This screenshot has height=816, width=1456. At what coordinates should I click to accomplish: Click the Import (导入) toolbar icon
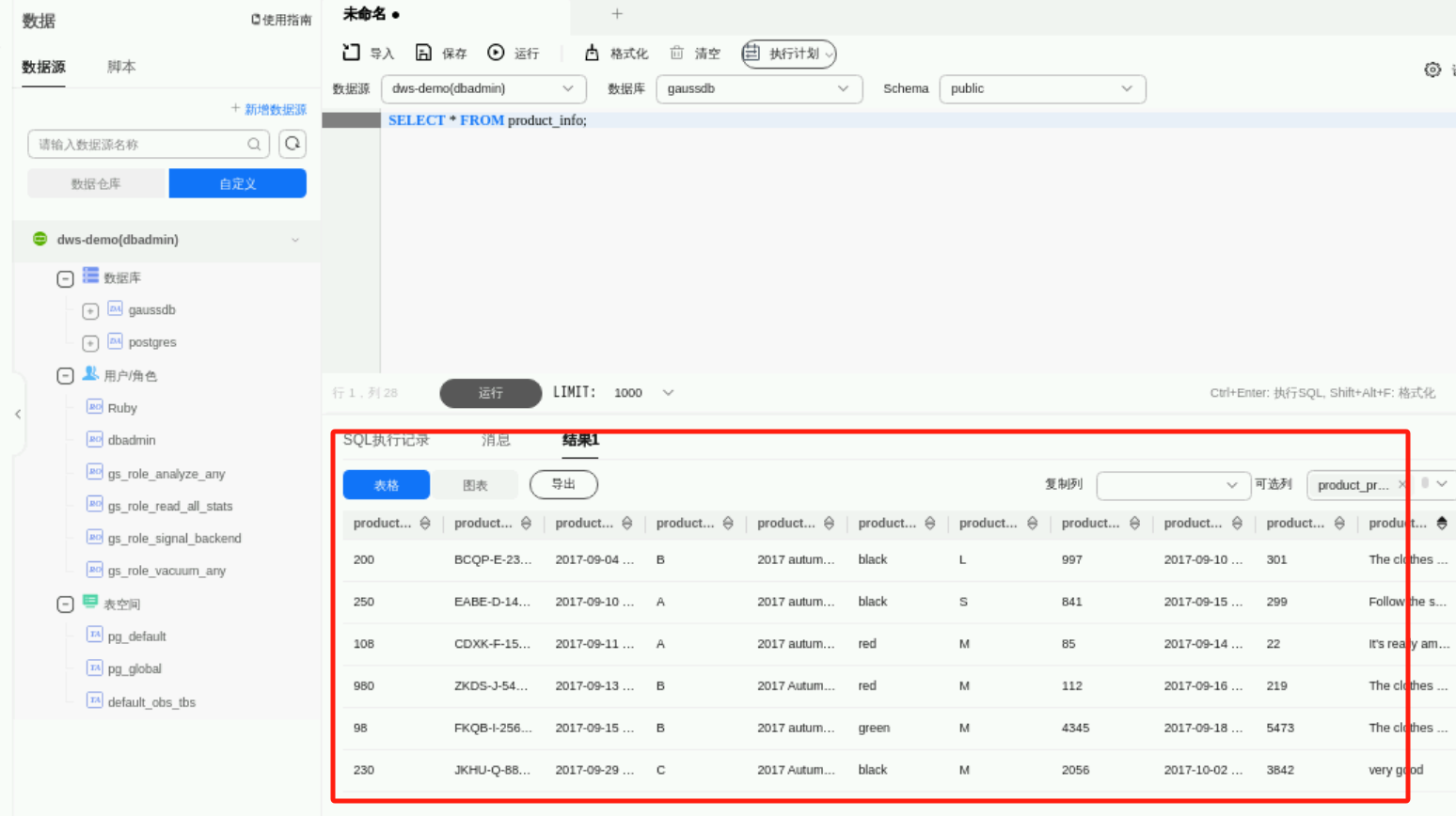point(351,53)
